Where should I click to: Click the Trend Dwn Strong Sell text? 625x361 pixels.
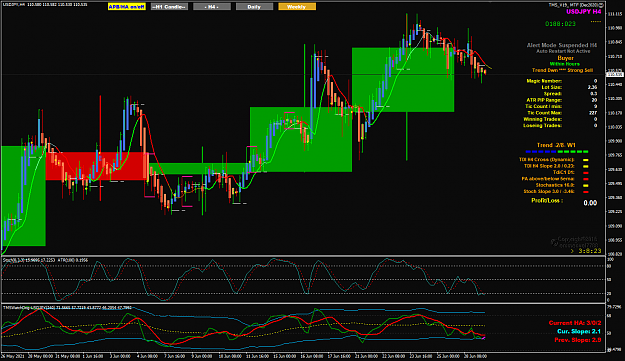click(x=562, y=71)
